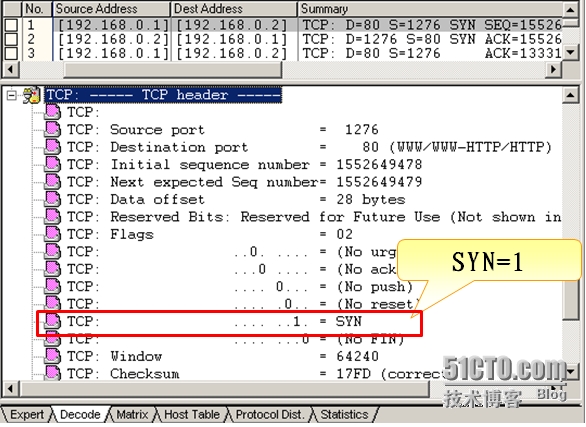Select Destination port = 80 row

tap(309, 147)
